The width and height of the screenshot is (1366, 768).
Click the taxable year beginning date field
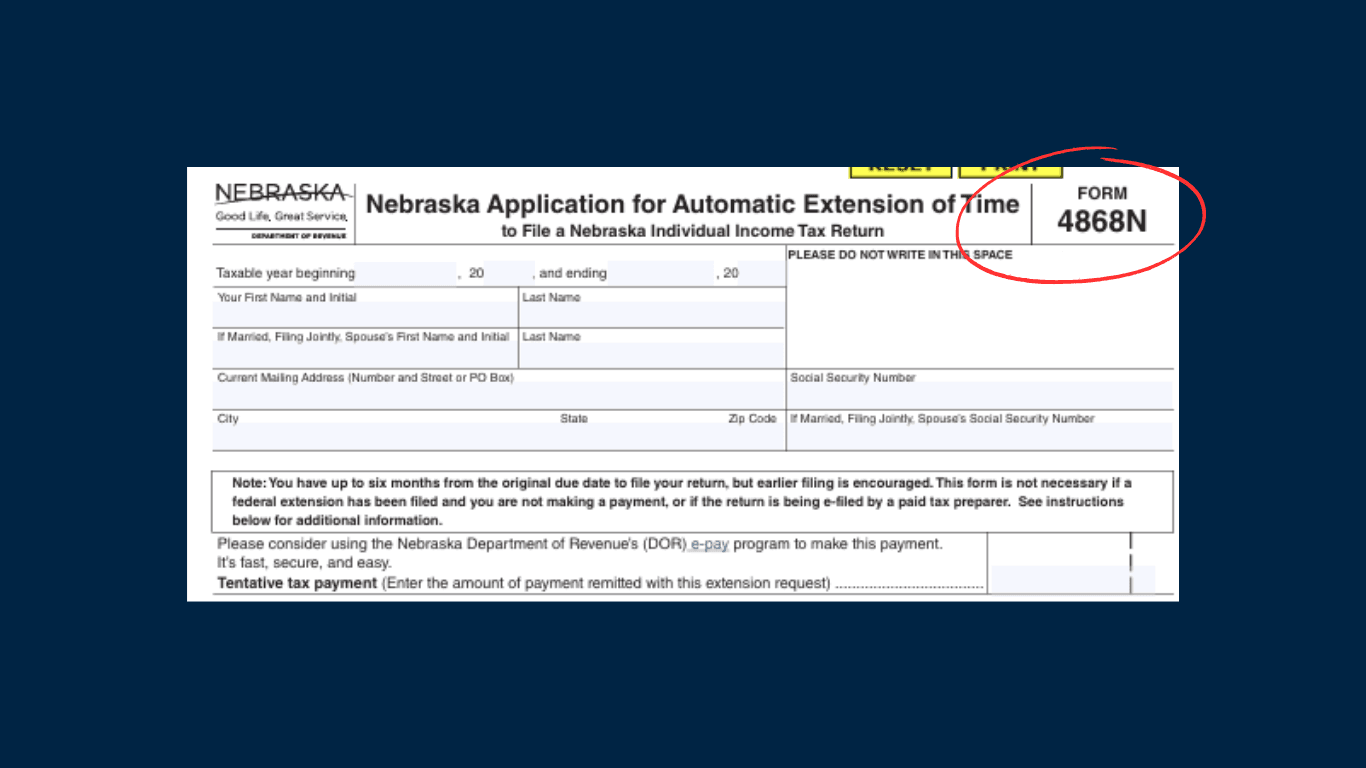click(405, 273)
